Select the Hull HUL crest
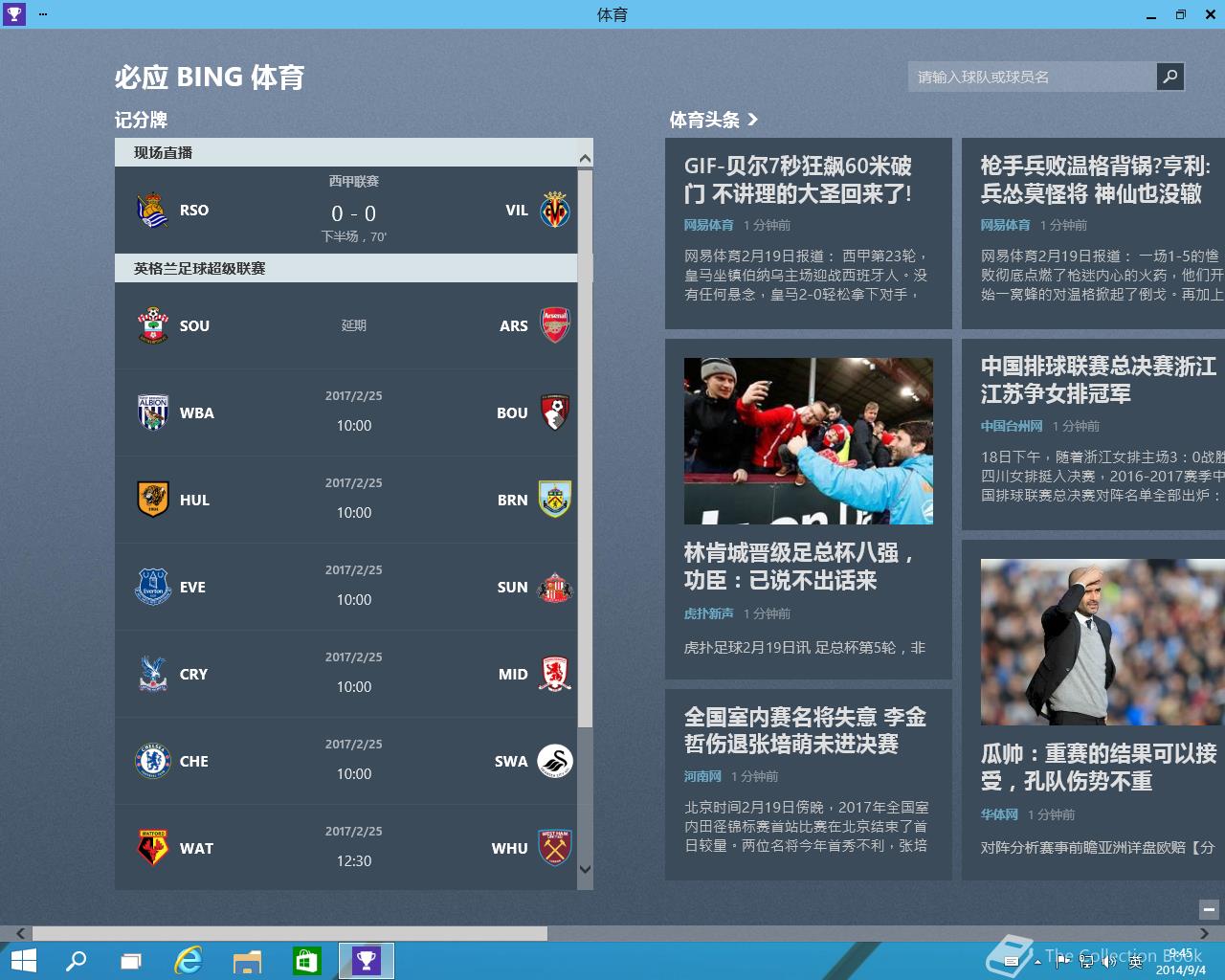The height and width of the screenshot is (980, 1225). [x=153, y=500]
